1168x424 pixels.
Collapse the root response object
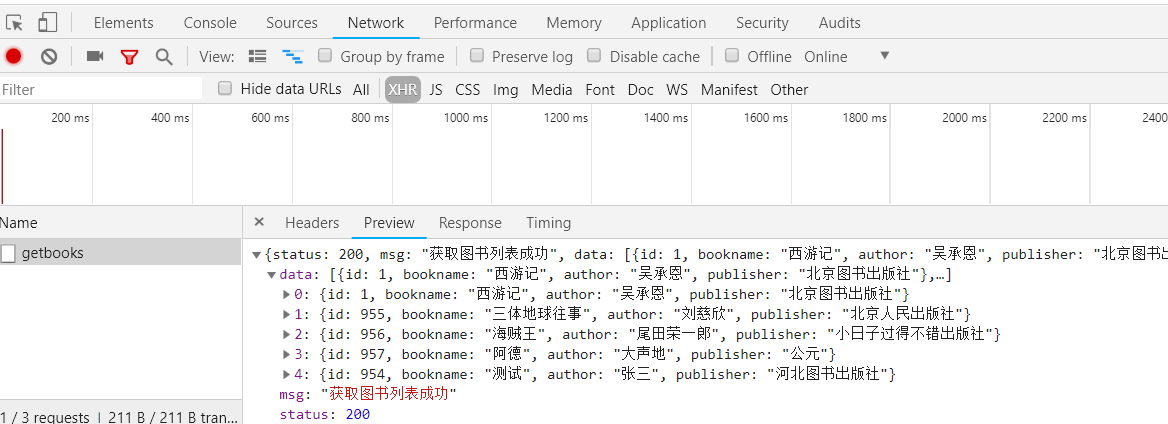coord(256,255)
